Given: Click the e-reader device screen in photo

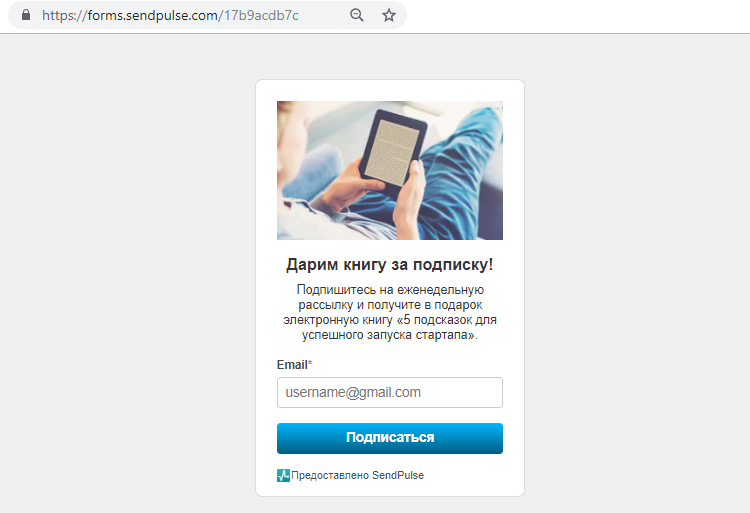Looking at the screenshot, I should pyautogui.click(x=392, y=152).
